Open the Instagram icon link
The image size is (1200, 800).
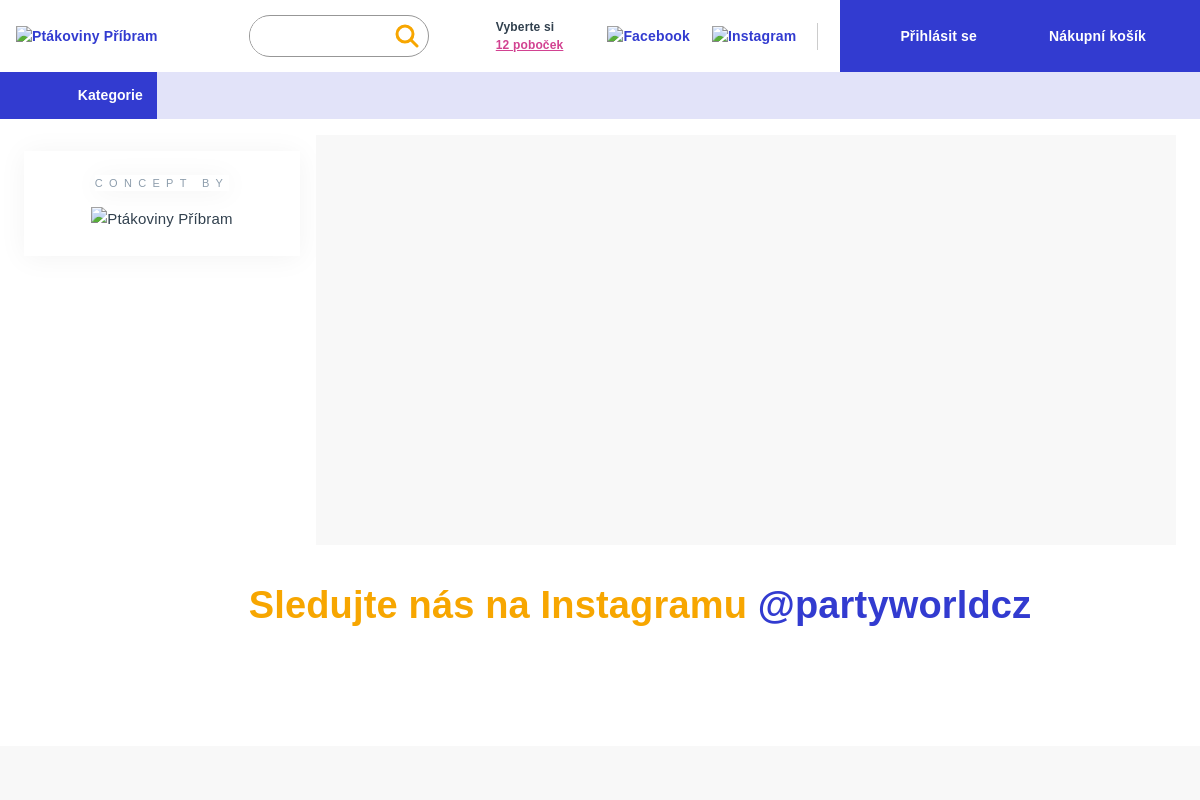pos(754,36)
